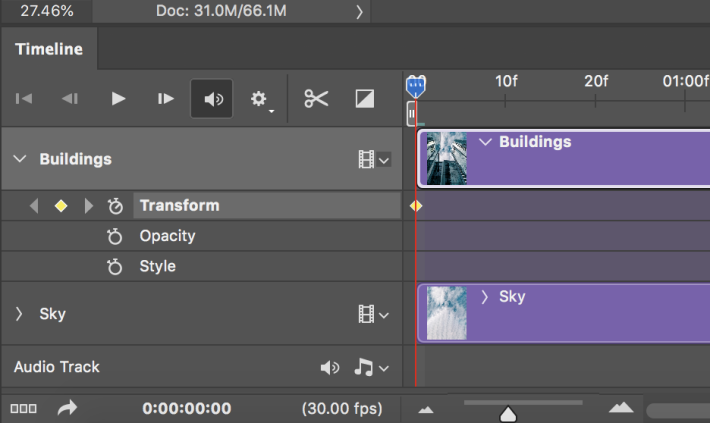Toggle Transform keyframe diamond
The image size is (710, 423).
click(61, 206)
